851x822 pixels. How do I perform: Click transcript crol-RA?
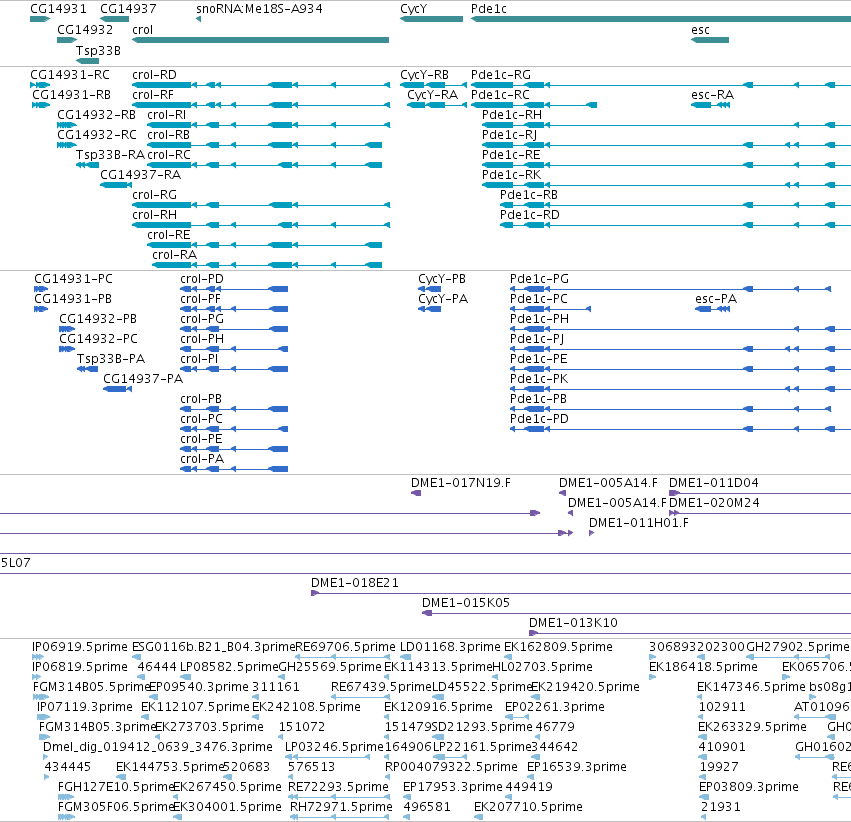(x=267, y=265)
